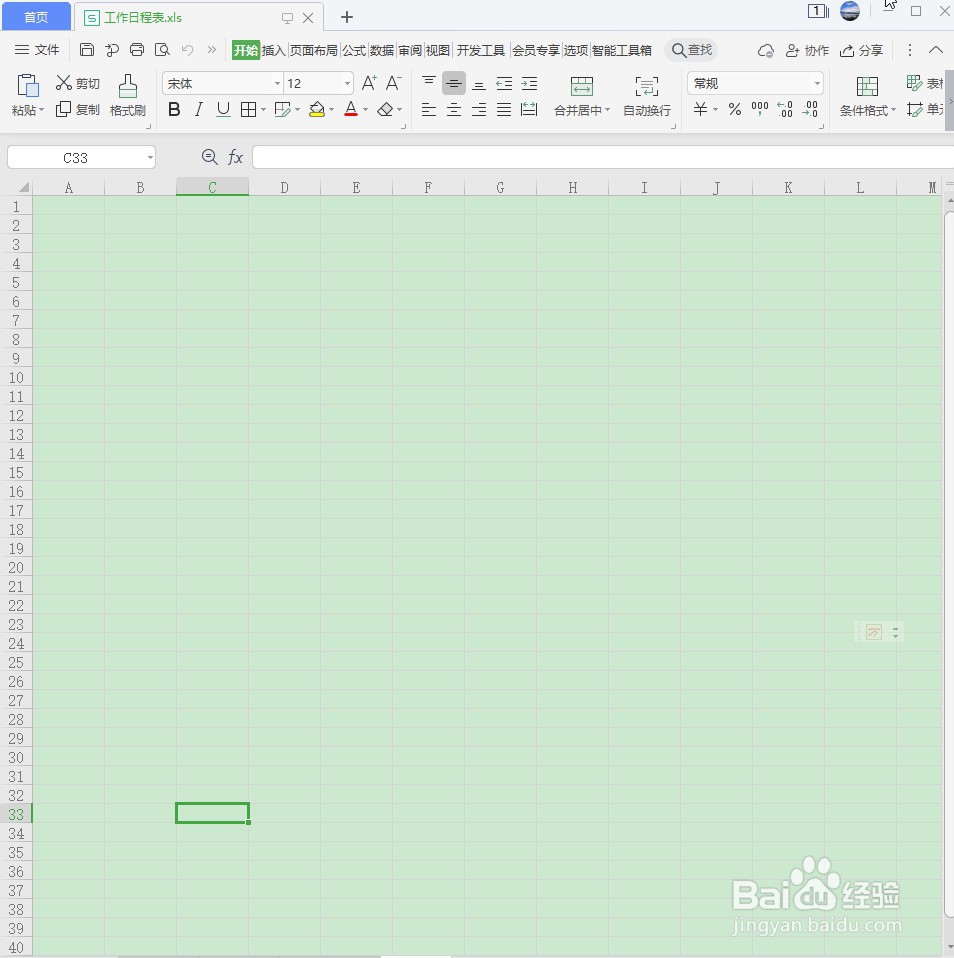Toggle vertical middle alignment
Image resolution: width=954 pixels, height=958 pixels.
(x=453, y=83)
